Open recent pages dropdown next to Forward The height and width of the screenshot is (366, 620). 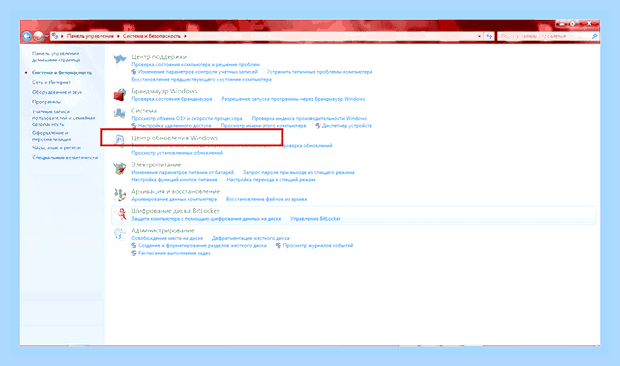click(x=47, y=36)
